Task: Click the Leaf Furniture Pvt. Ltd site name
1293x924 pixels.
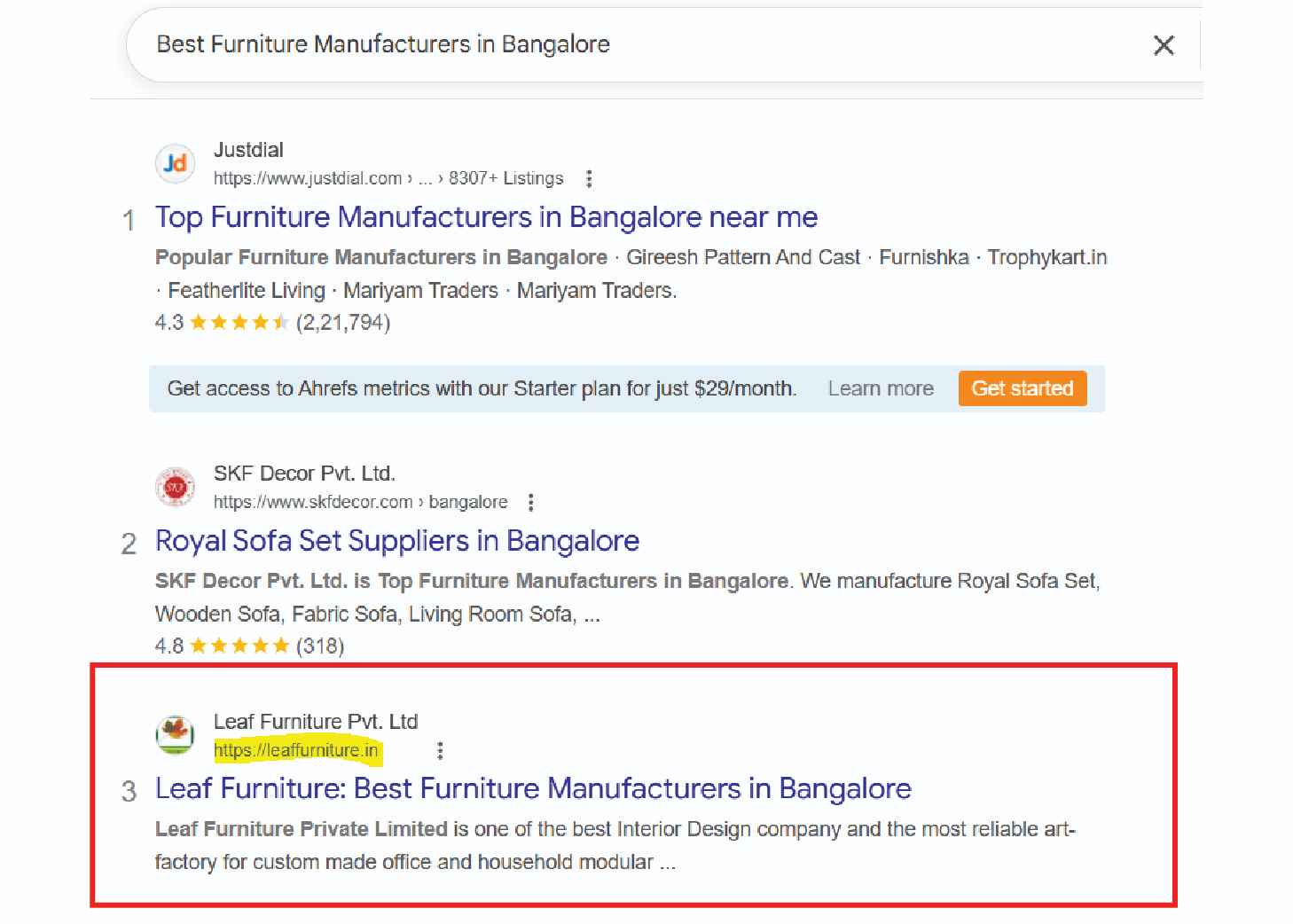Action: (316, 722)
